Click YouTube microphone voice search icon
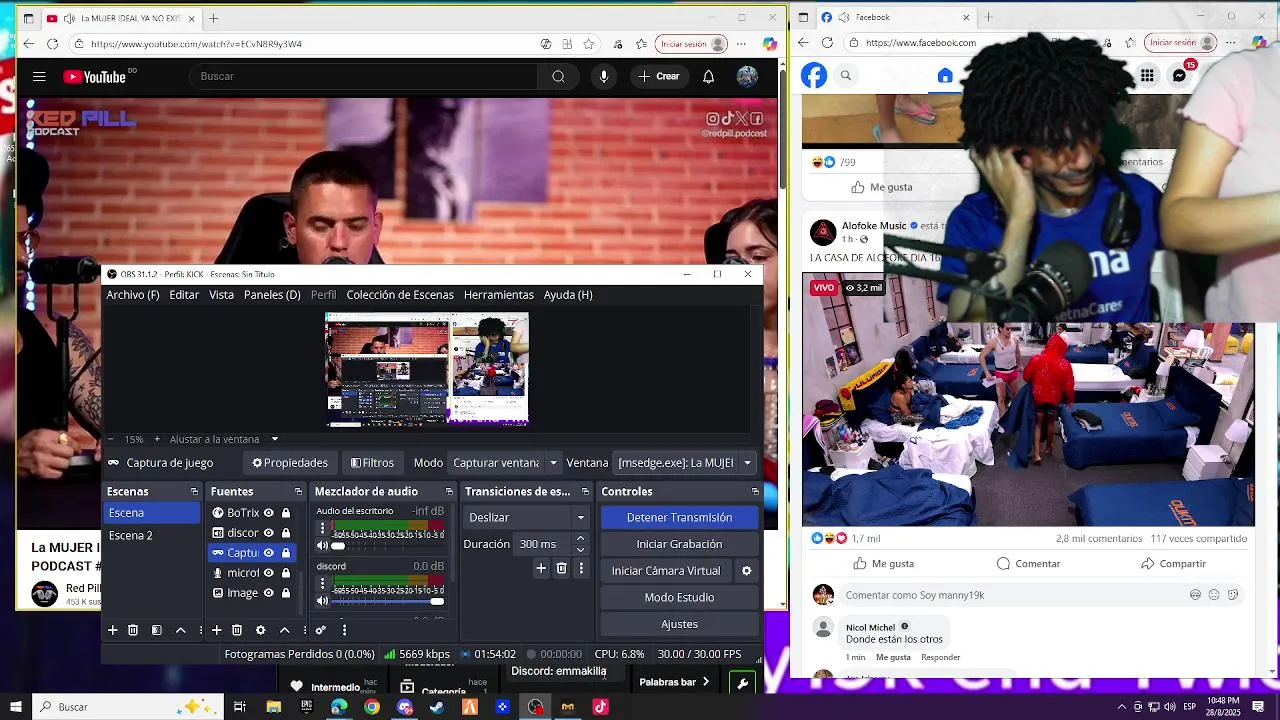The width and height of the screenshot is (1280, 720). click(603, 77)
